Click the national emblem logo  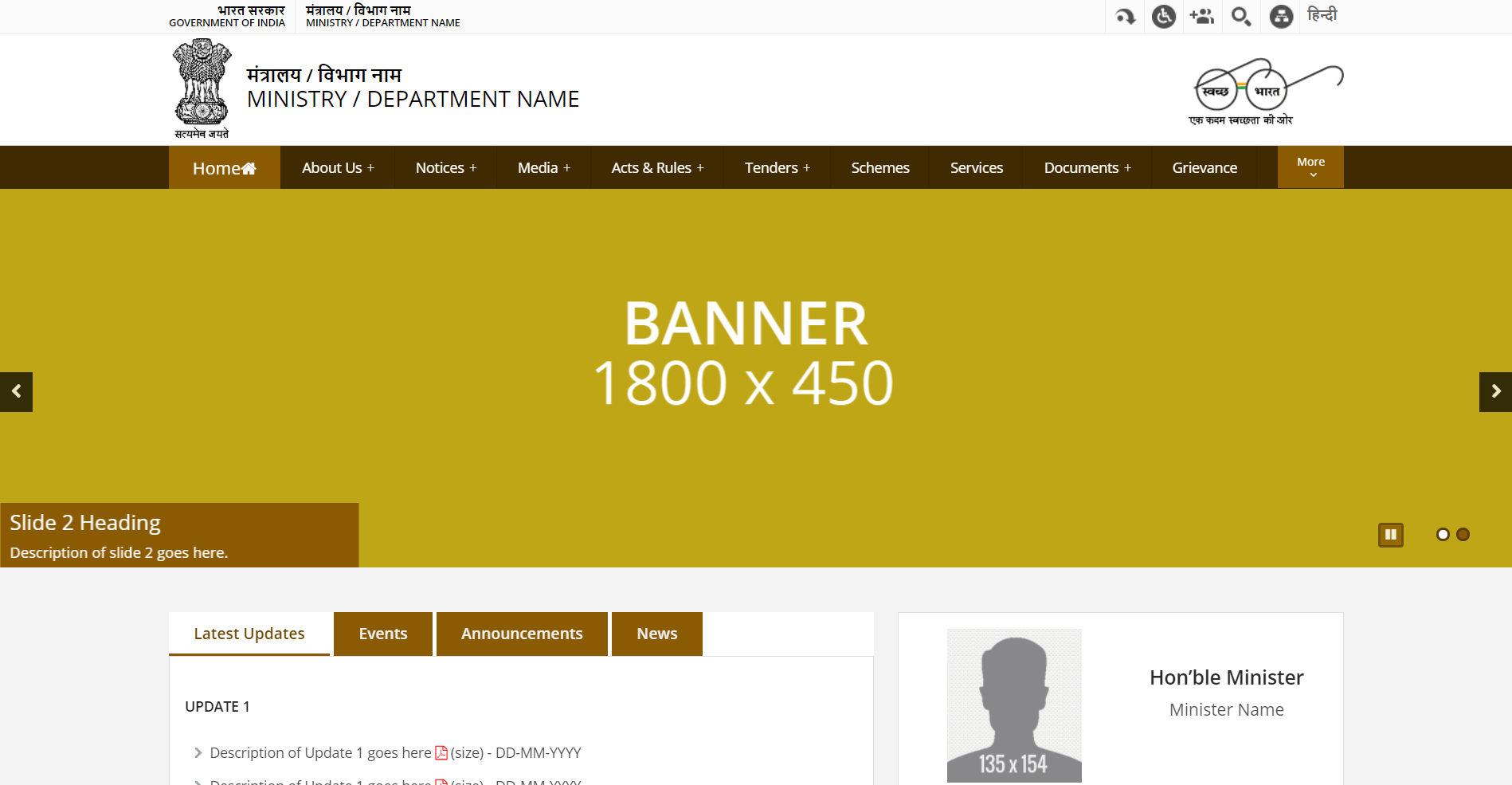pos(202,88)
